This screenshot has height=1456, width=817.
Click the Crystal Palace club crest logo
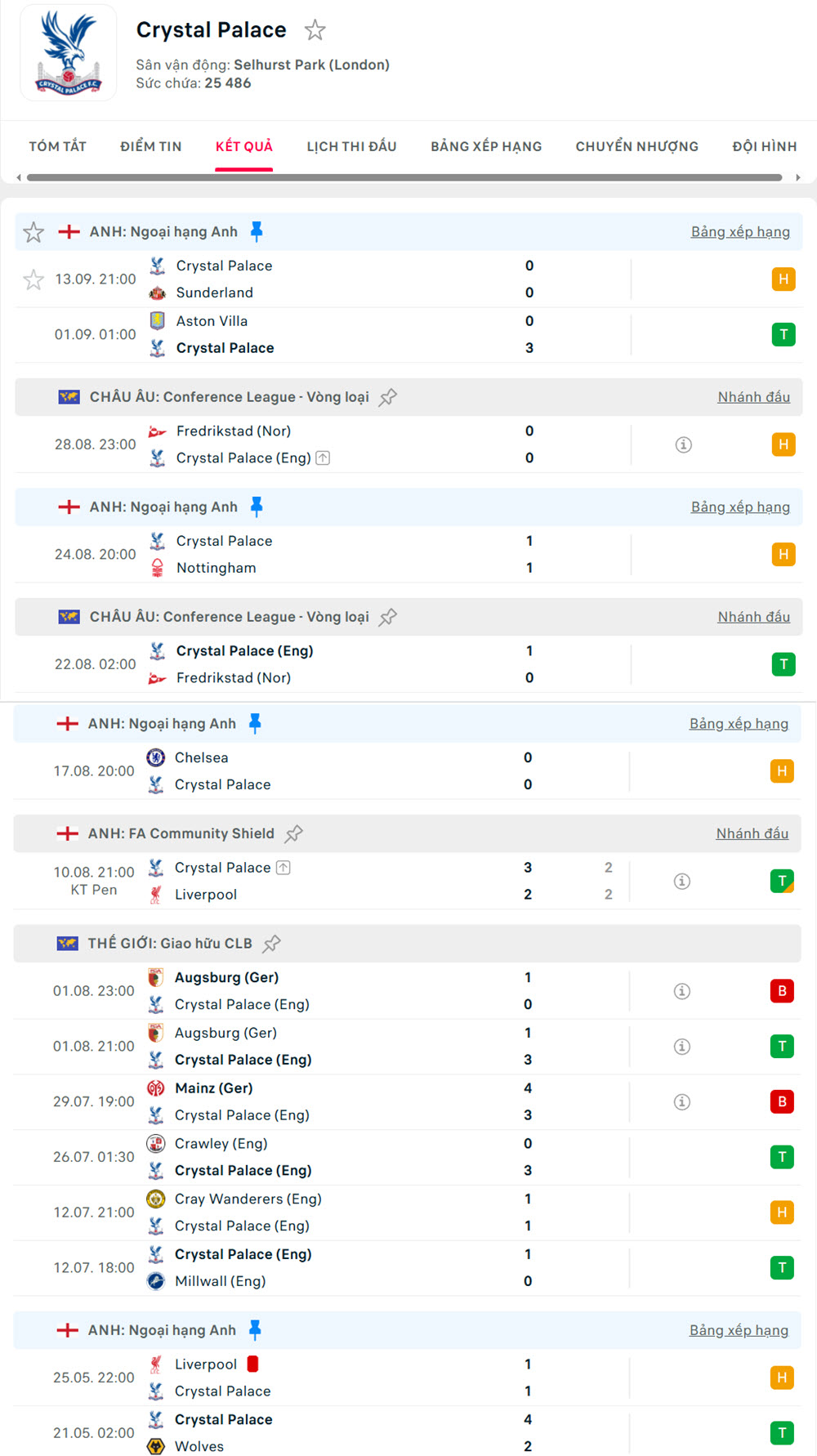pyautogui.click(x=69, y=53)
